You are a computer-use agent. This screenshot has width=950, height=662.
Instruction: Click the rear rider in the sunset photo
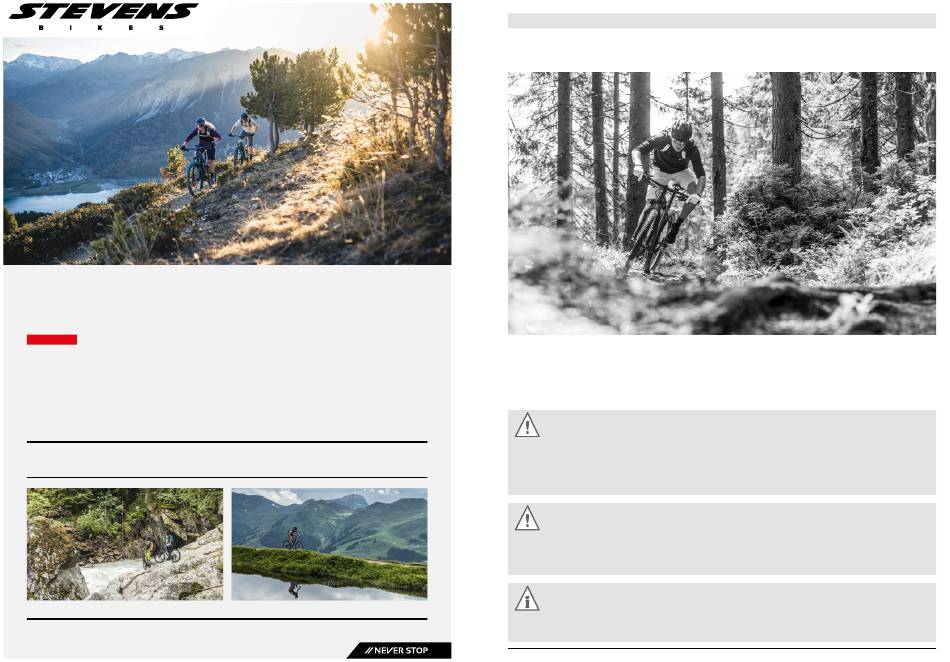244,137
